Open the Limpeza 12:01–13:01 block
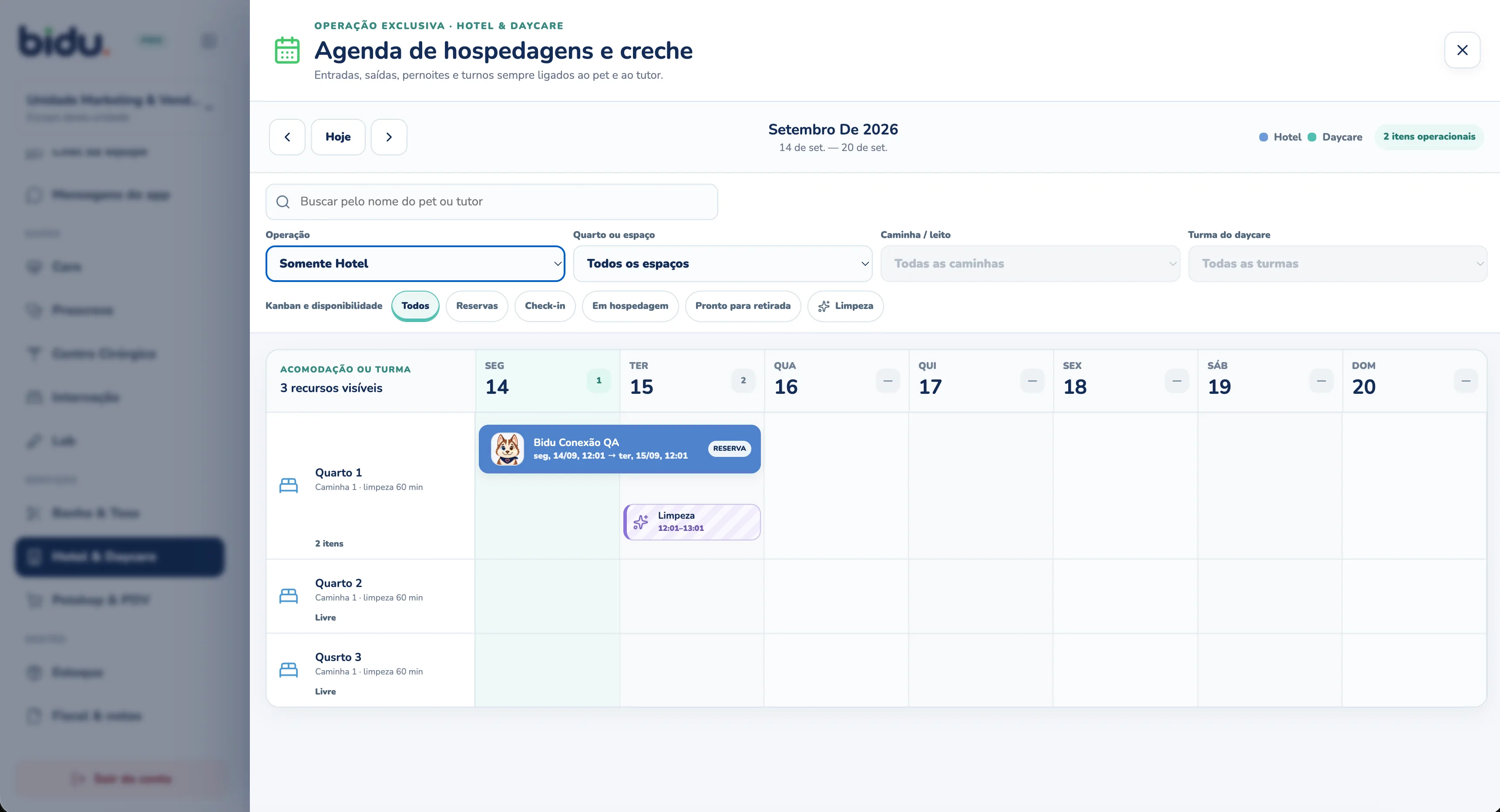 click(692, 522)
